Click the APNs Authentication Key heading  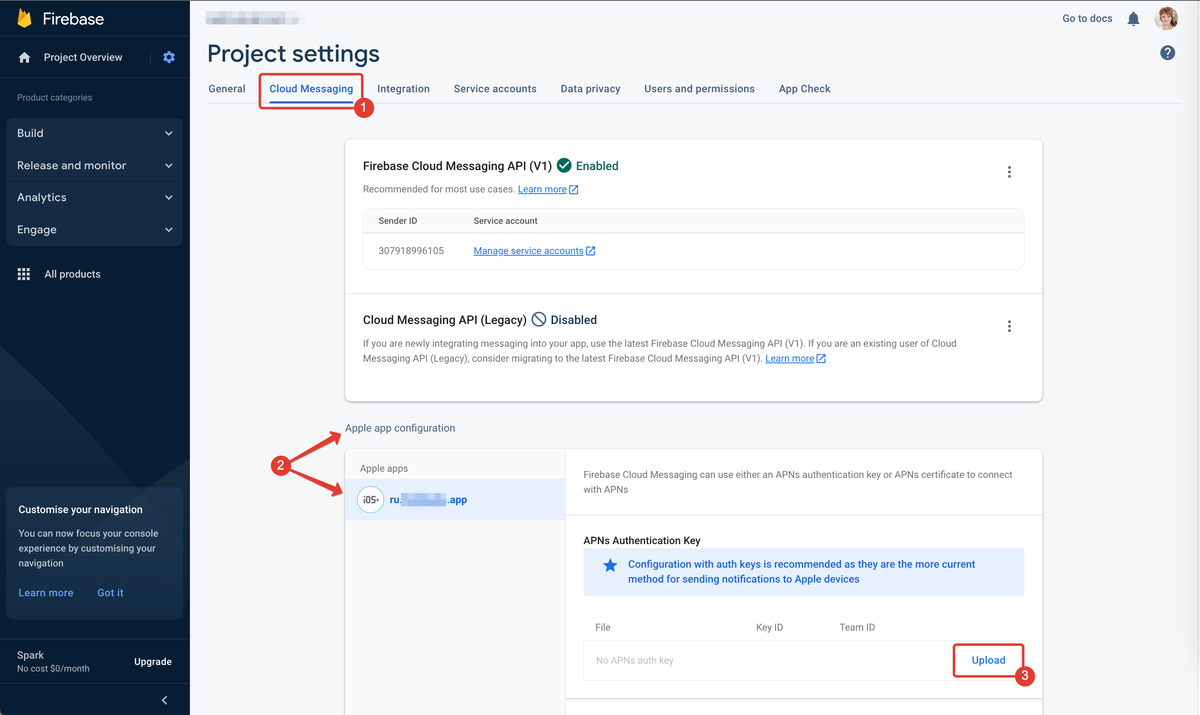pos(642,541)
